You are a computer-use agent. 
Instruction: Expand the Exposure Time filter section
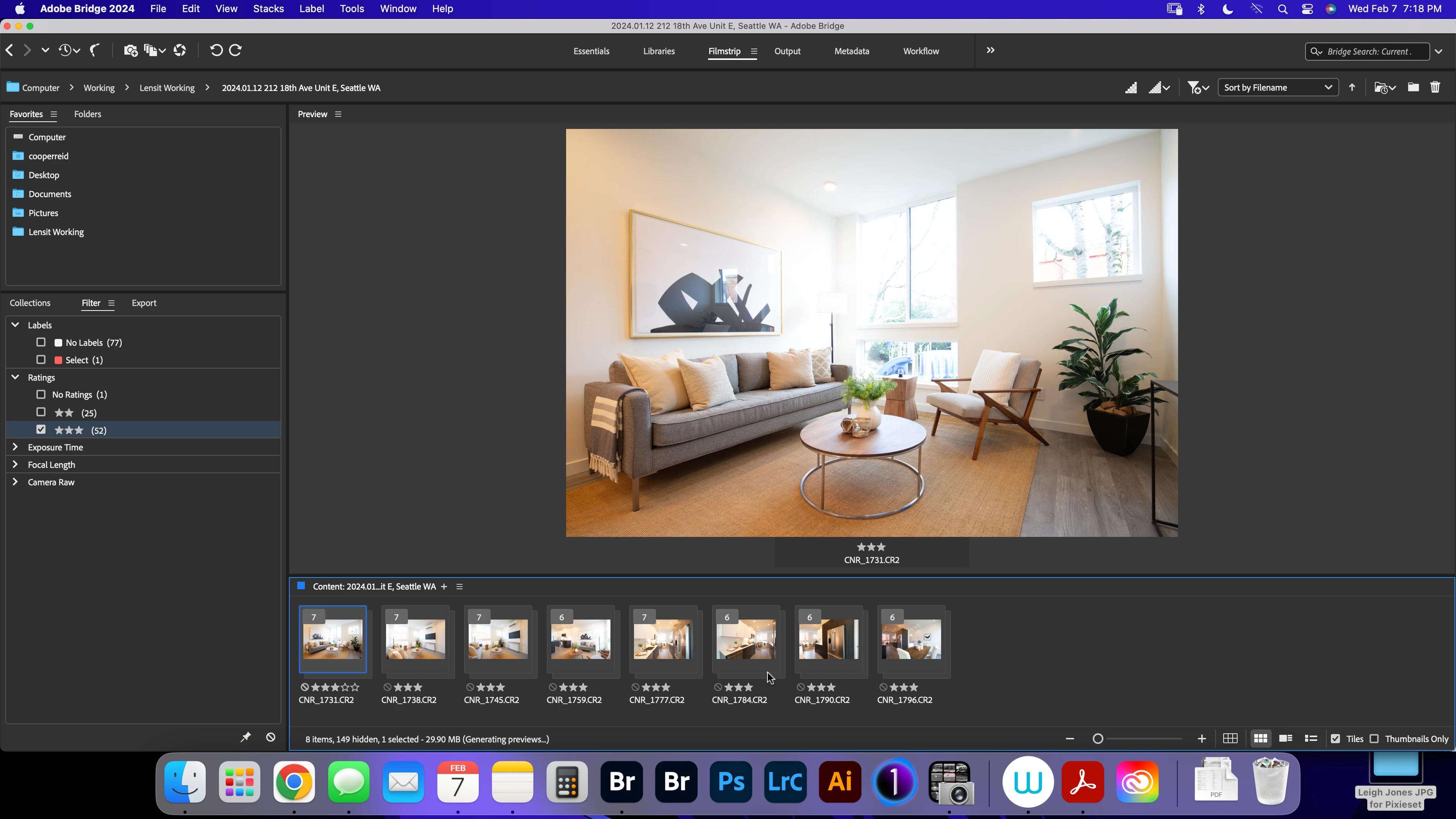point(15,447)
